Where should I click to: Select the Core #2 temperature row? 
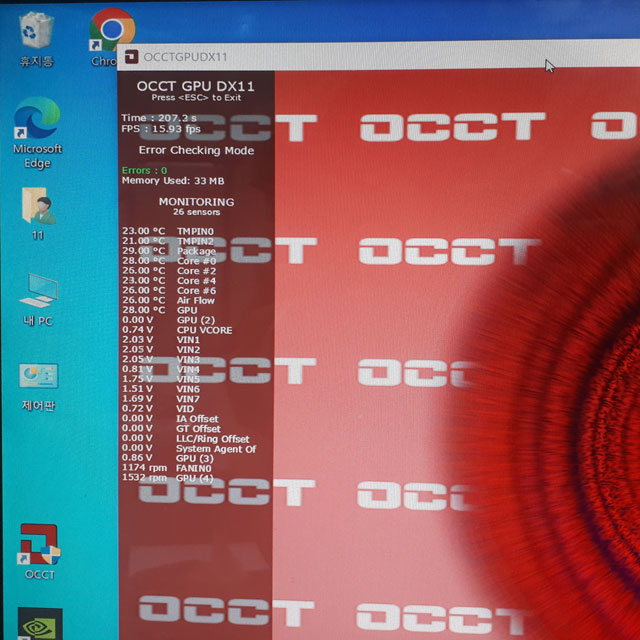pyautogui.click(x=169, y=271)
